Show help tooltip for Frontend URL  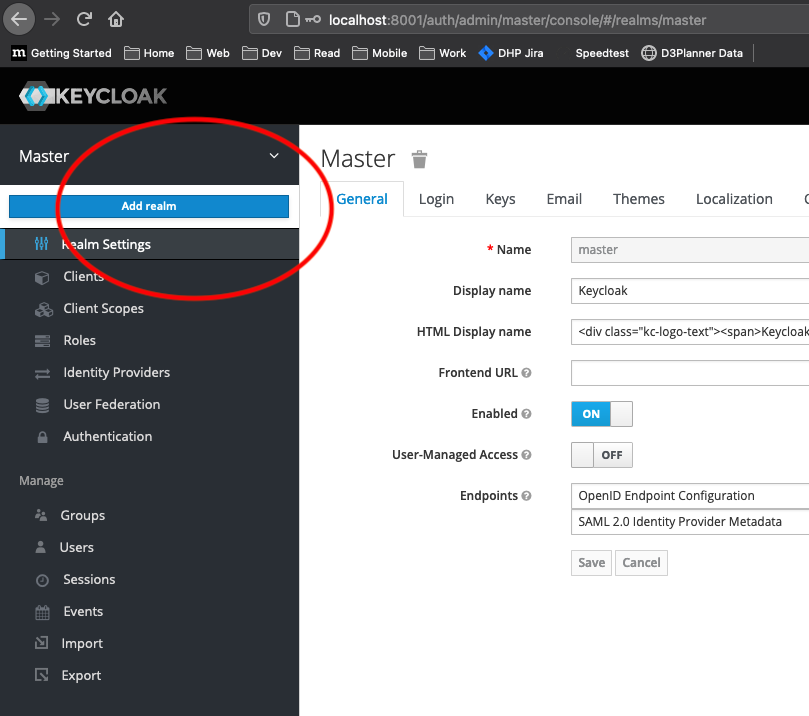pyautogui.click(x=526, y=372)
